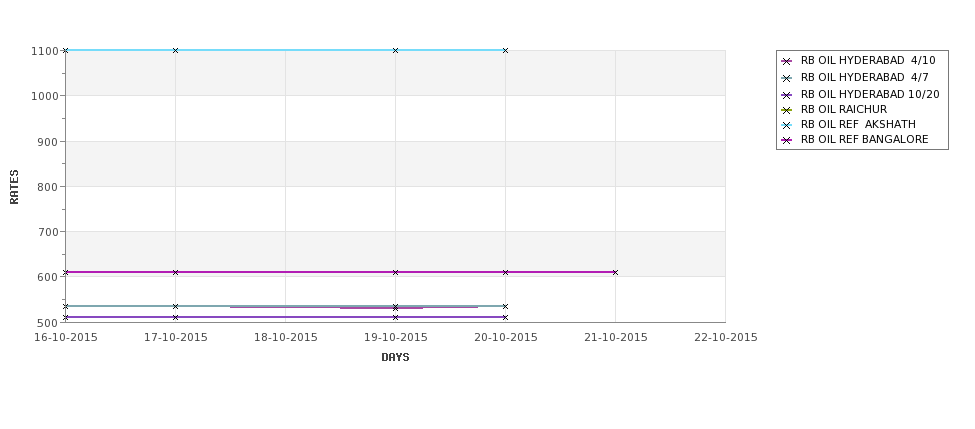Click the Bangalore data point on 21-10-2015
The height and width of the screenshot is (429, 975).
click(615, 272)
